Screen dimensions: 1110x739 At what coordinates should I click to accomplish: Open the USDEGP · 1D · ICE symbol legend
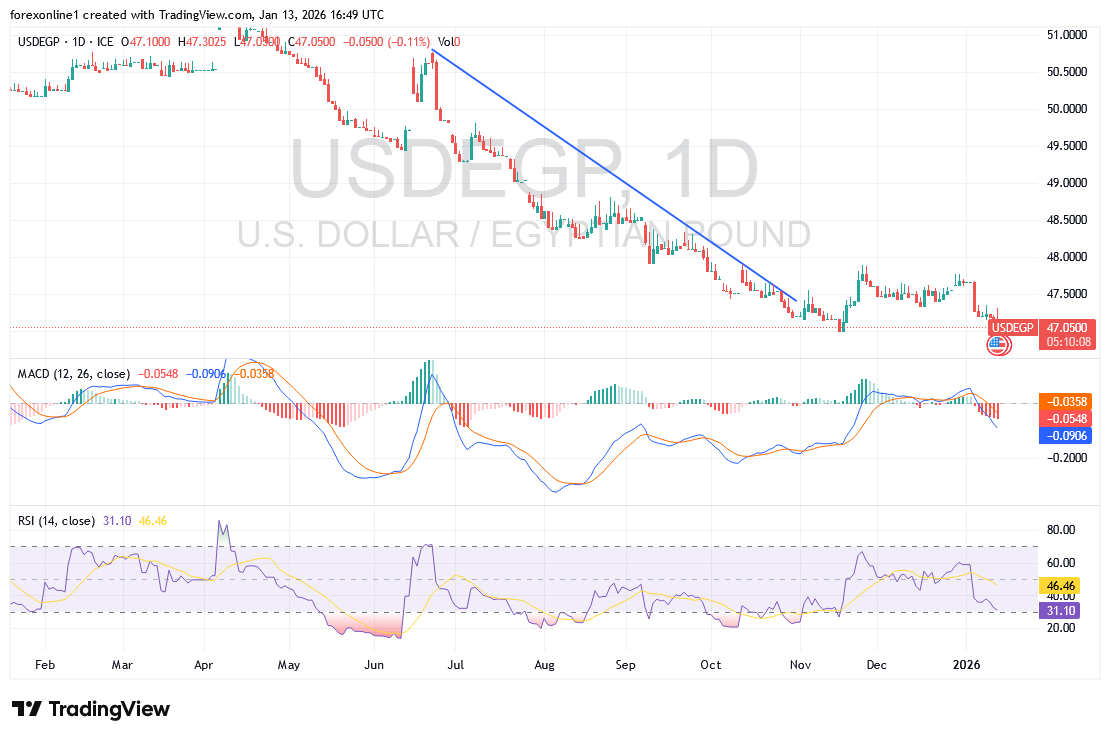point(67,42)
